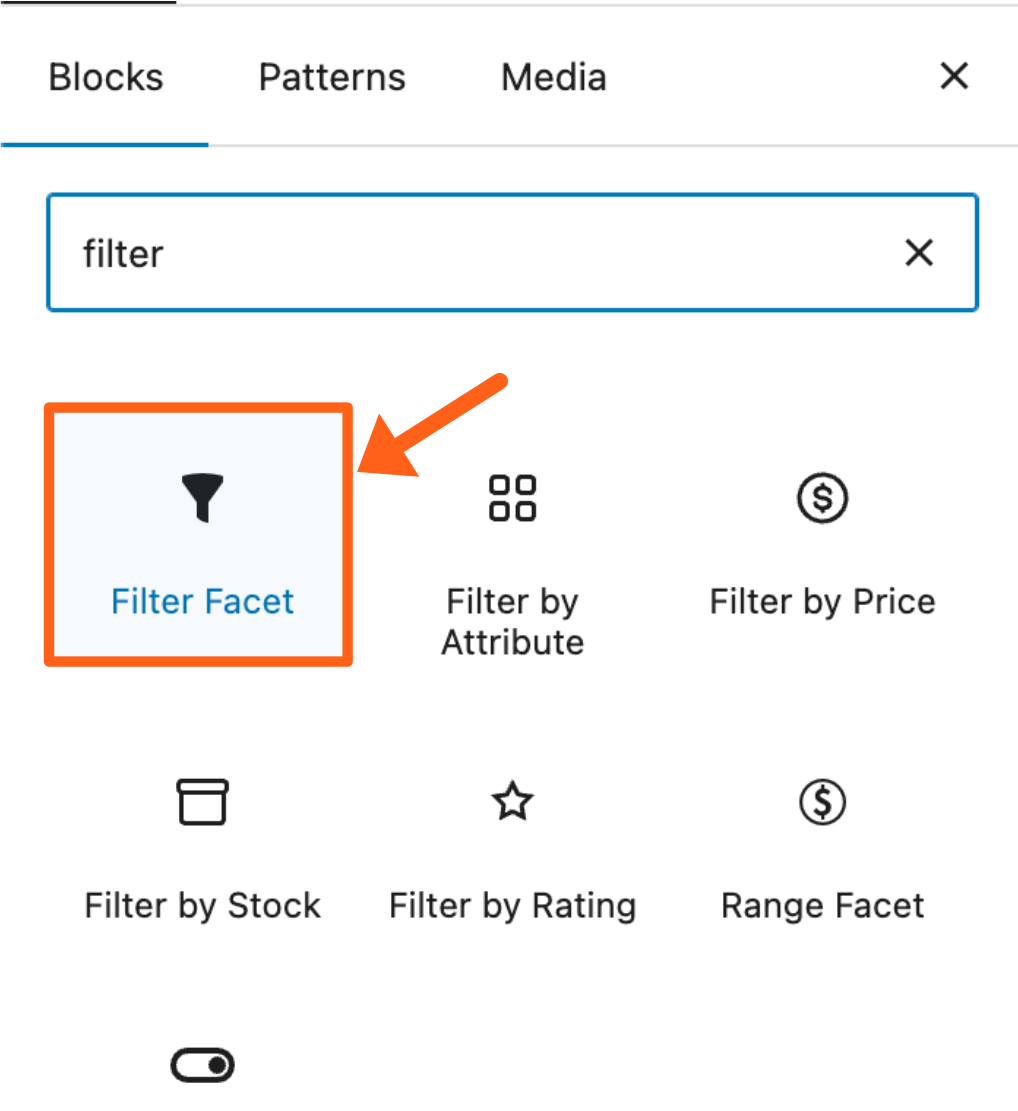Open the Patterns tab

[332, 78]
